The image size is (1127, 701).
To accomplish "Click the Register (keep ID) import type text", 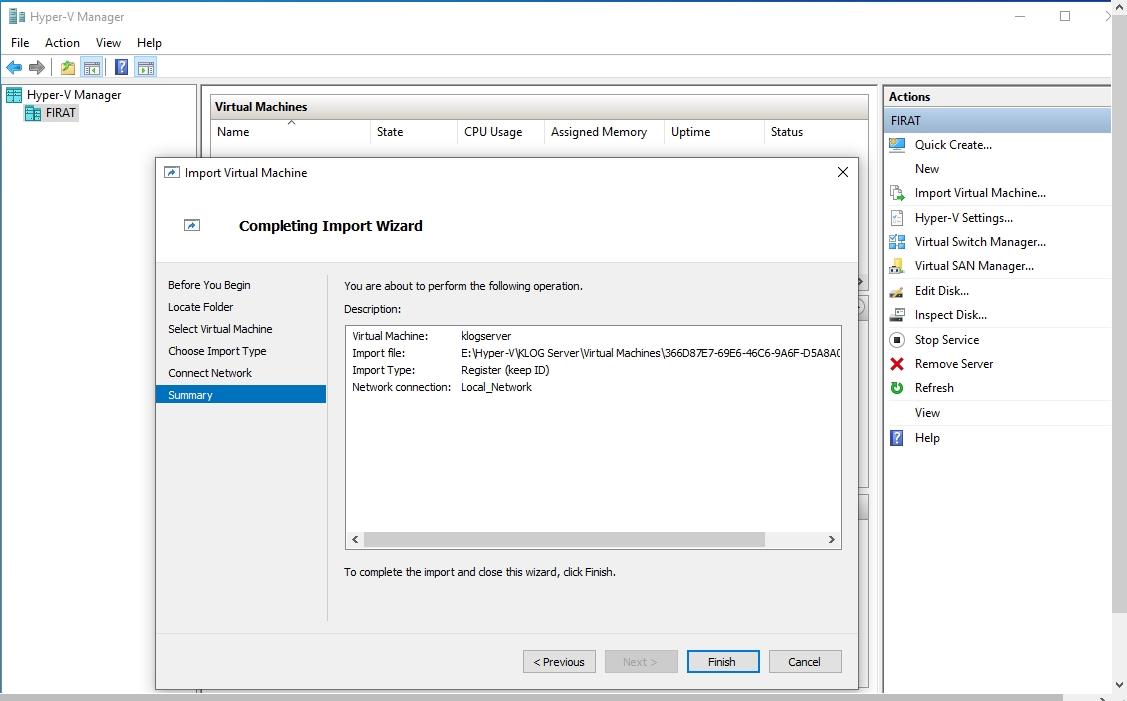I will 505,370.
